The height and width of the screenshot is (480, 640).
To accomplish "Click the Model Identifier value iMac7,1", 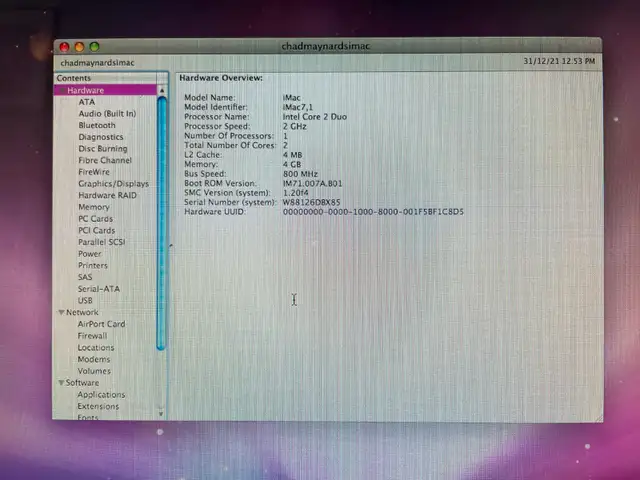I will [x=298, y=107].
